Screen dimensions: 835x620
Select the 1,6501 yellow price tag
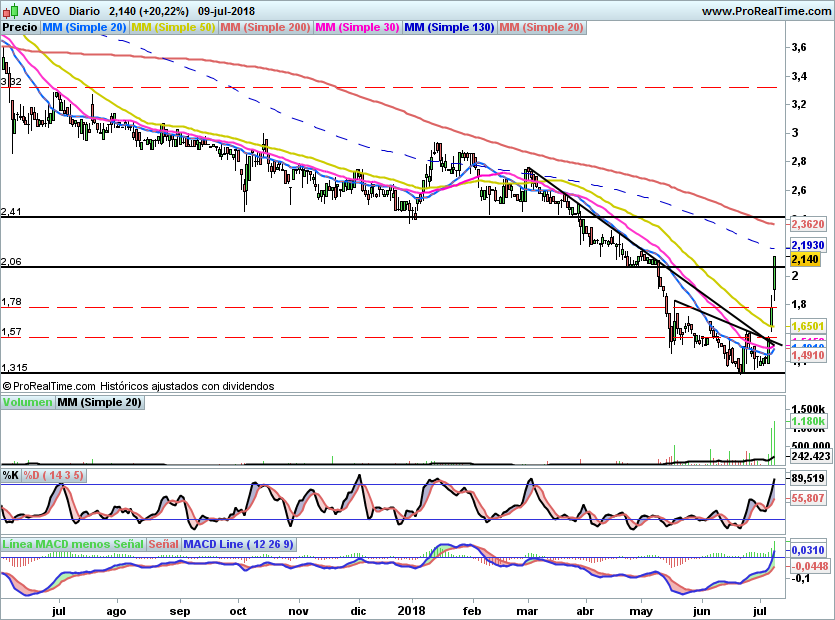(x=806, y=326)
